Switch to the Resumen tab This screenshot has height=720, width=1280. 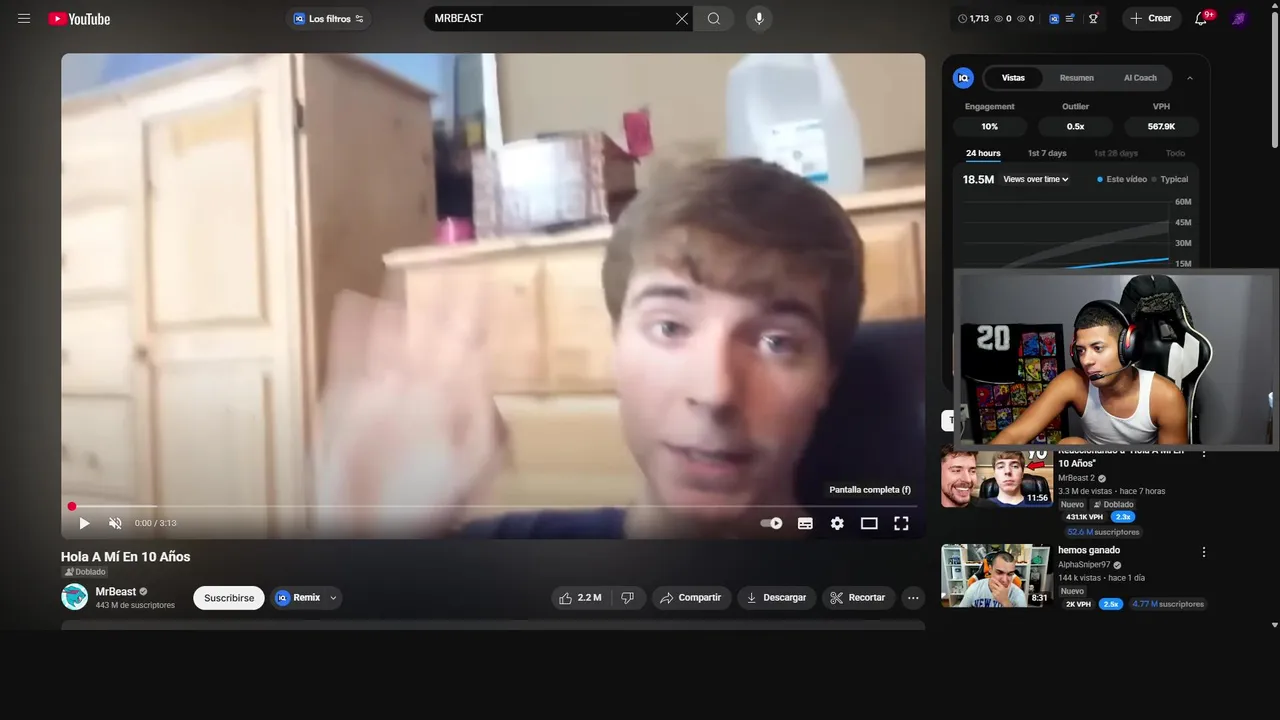point(1076,78)
